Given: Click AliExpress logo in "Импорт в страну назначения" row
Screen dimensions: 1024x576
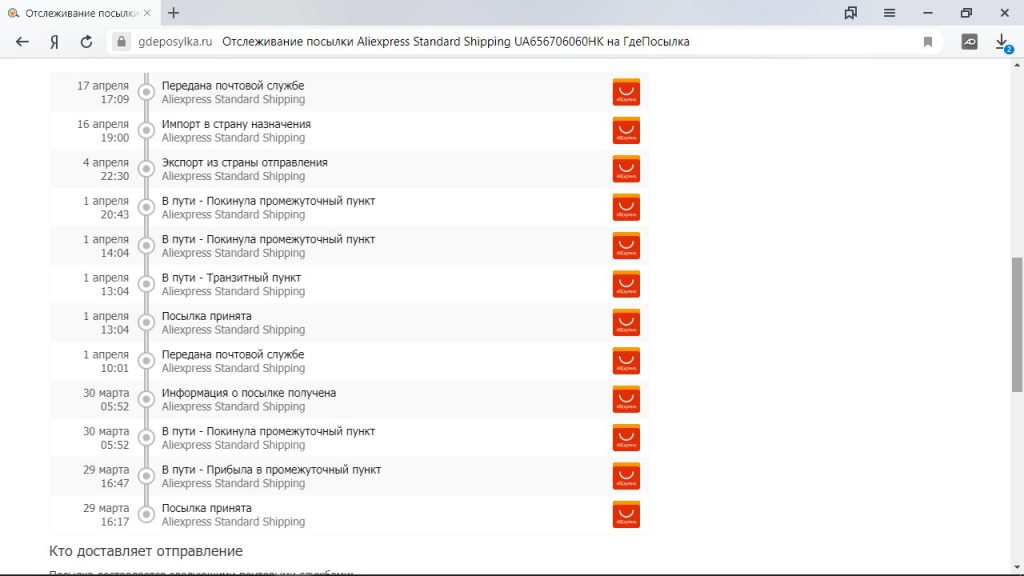Looking at the screenshot, I should click(x=626, y=131).
